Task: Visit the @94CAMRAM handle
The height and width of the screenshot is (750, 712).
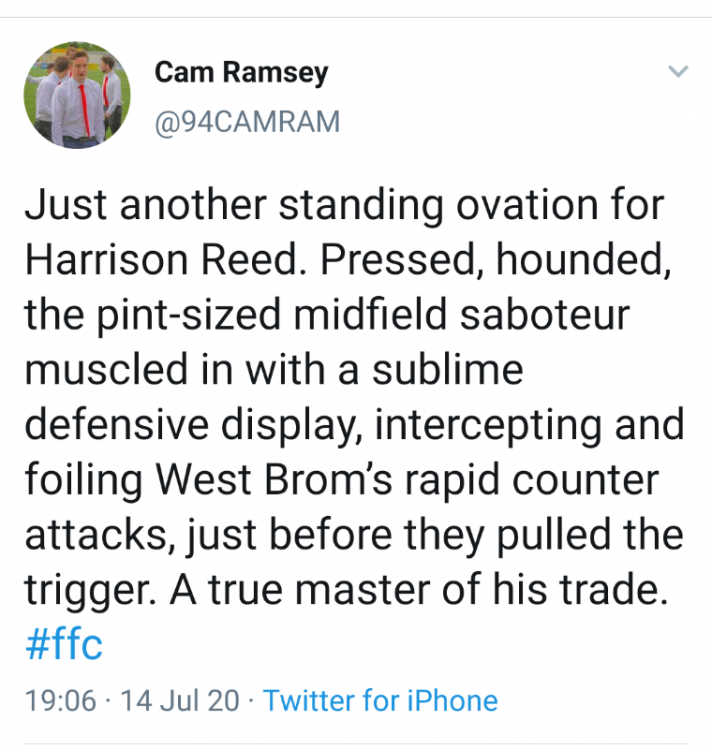Action: click(x=247, y=122)
